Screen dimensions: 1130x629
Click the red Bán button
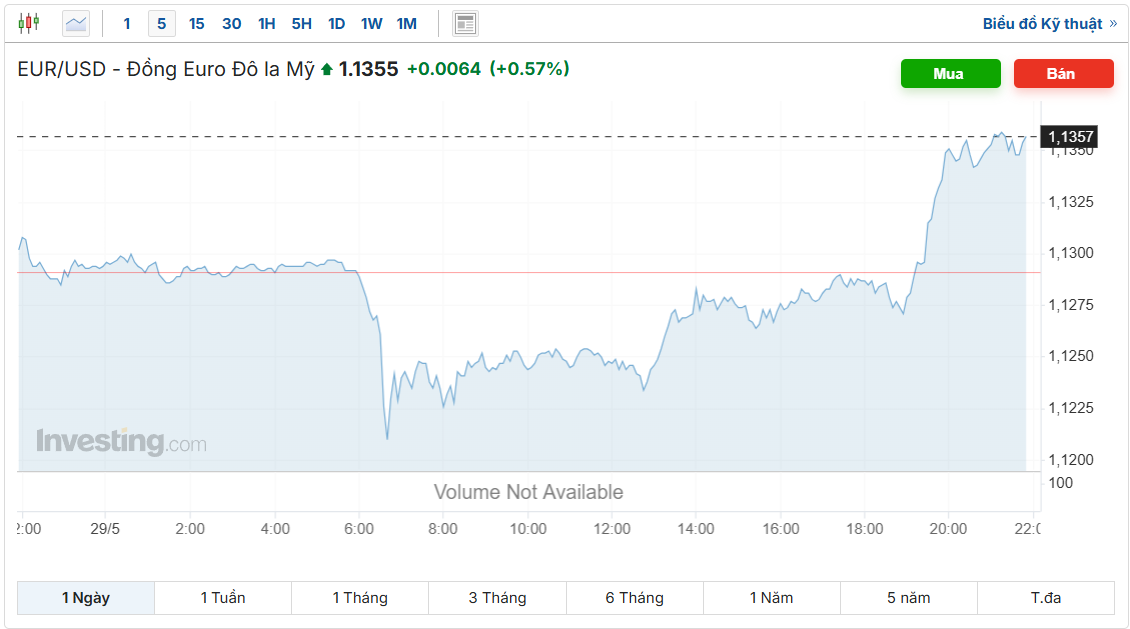click(1064, 73)
